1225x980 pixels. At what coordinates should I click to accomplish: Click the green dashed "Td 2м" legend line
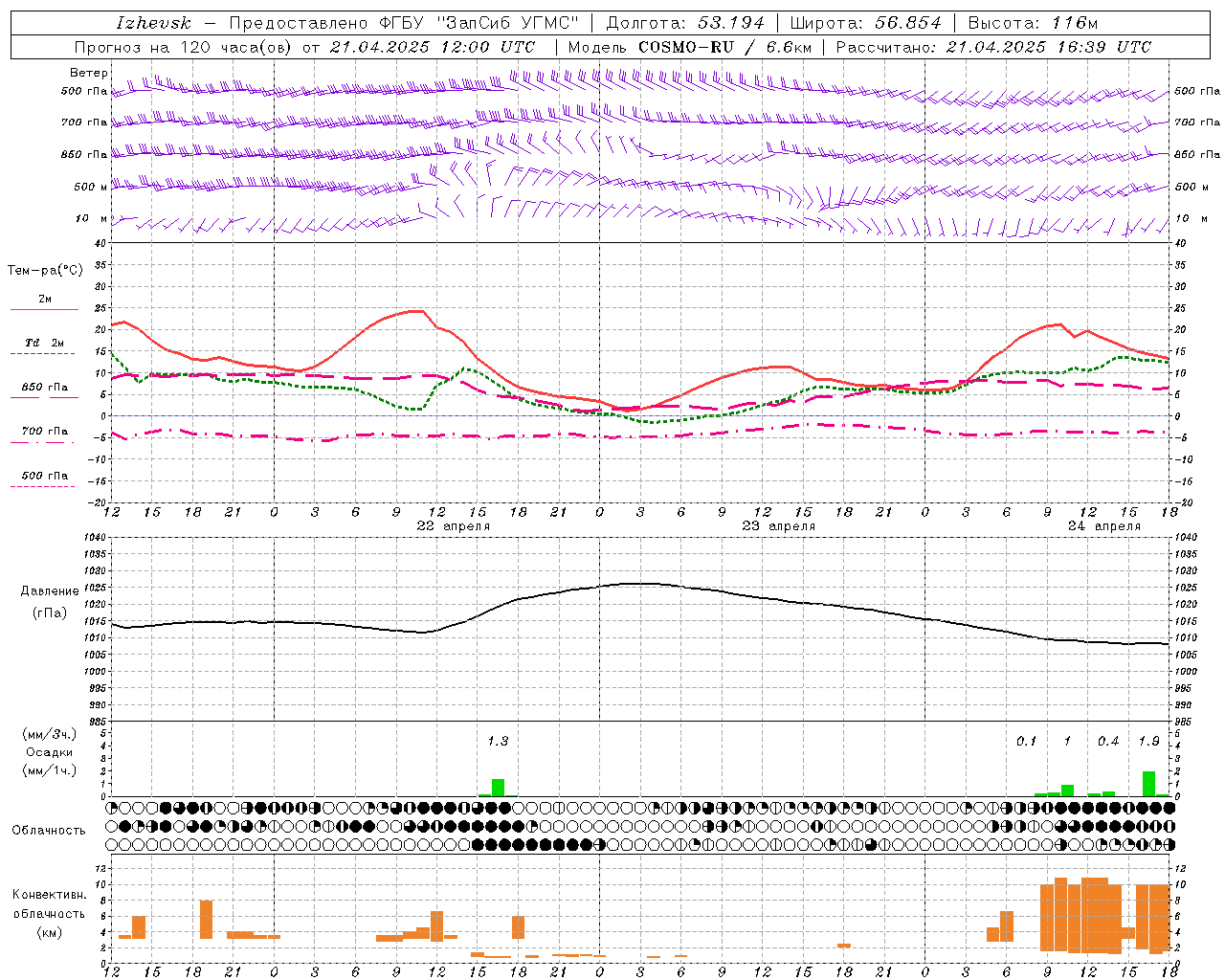pyautogui.click(x=43, y=354)
